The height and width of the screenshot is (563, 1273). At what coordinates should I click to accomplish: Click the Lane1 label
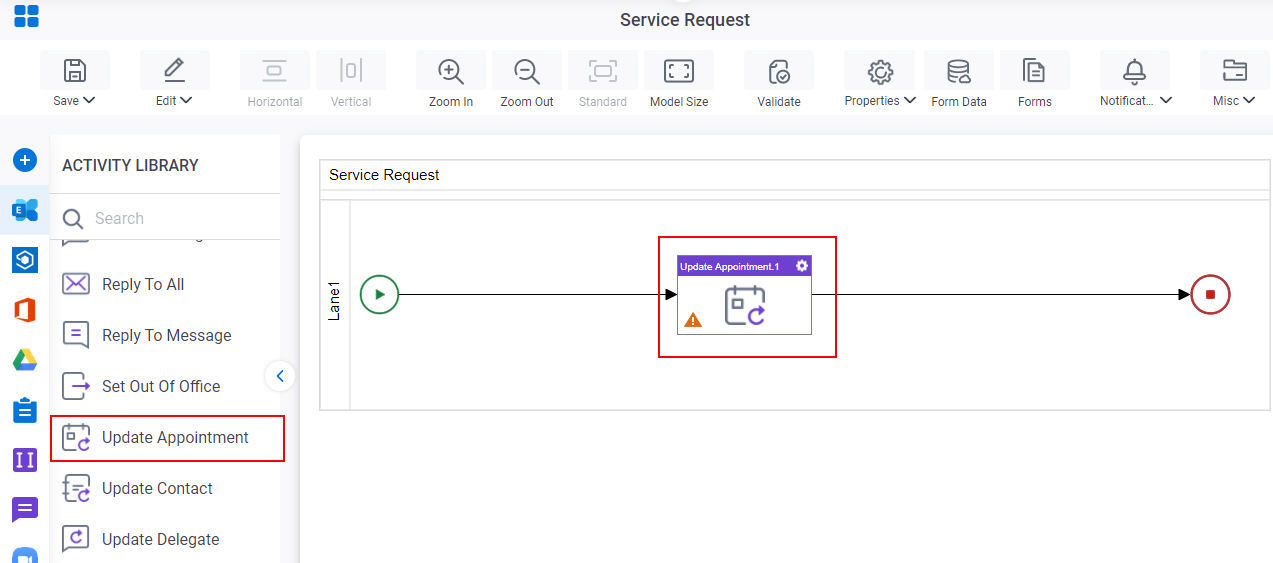point(335,301)
